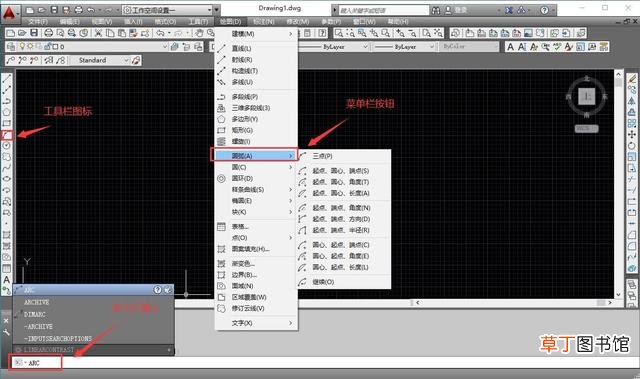640x379 pixels.
Task: Click the search keyword input field
Action: click(x=384, y=10)
